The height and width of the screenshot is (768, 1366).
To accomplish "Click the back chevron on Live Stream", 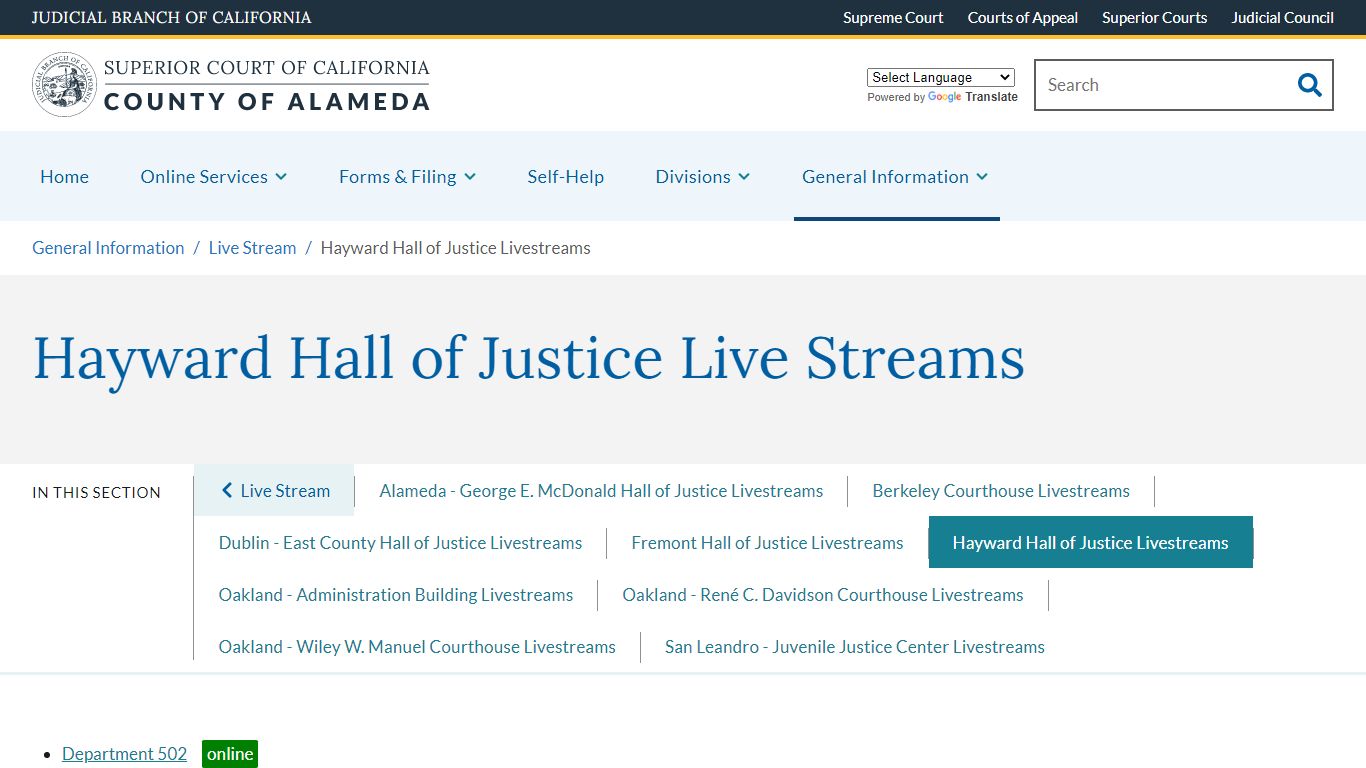I will click(227, 490).
